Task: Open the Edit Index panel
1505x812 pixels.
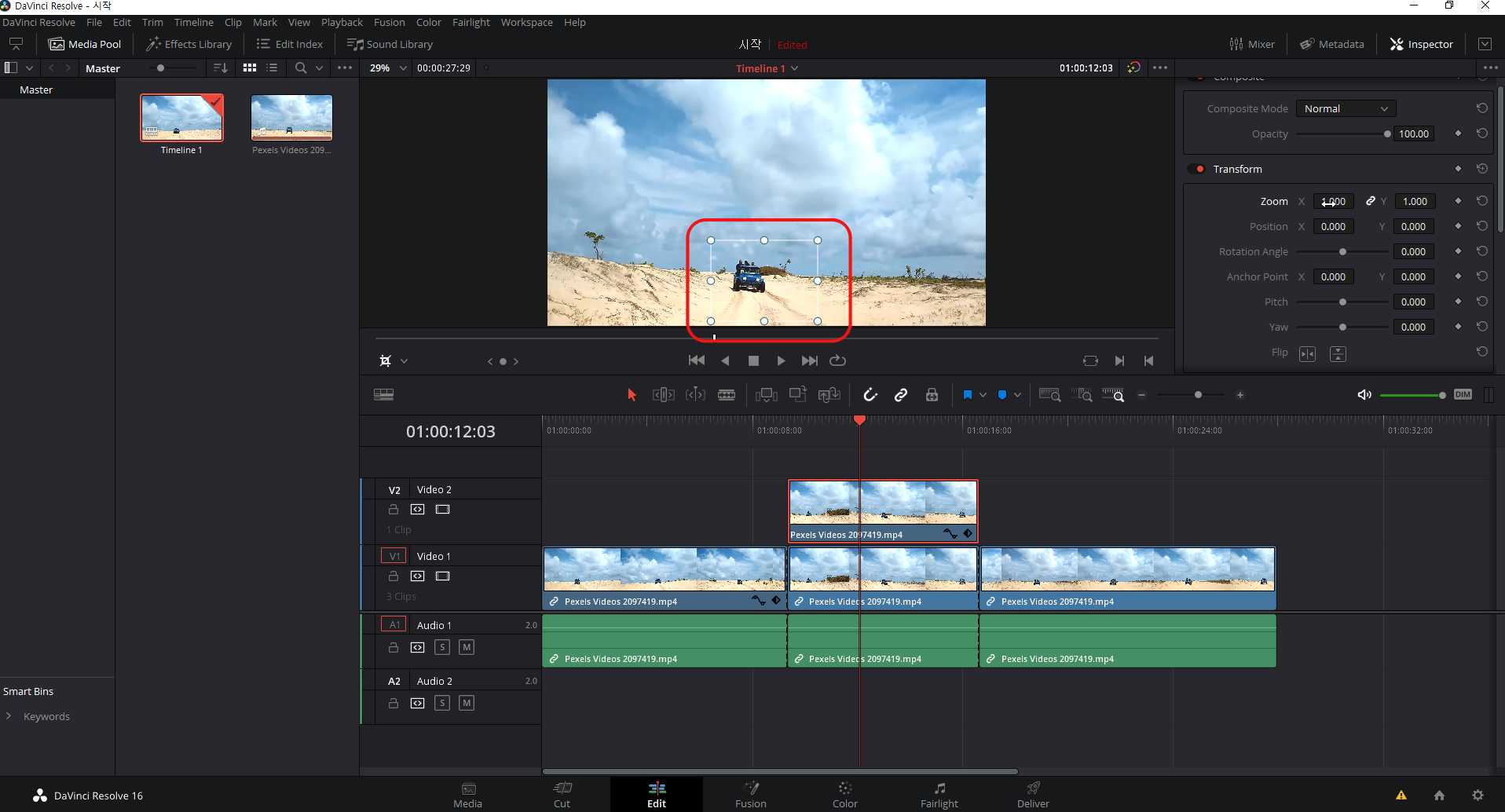Action: click(289, 44)
